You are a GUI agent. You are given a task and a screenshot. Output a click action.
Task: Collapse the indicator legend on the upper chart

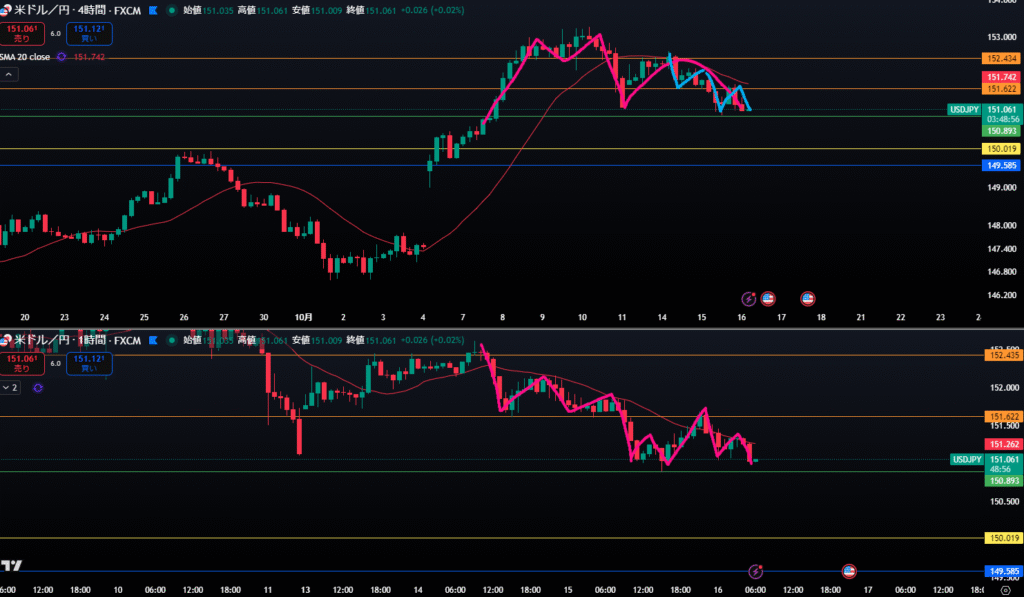click(9, 74)
